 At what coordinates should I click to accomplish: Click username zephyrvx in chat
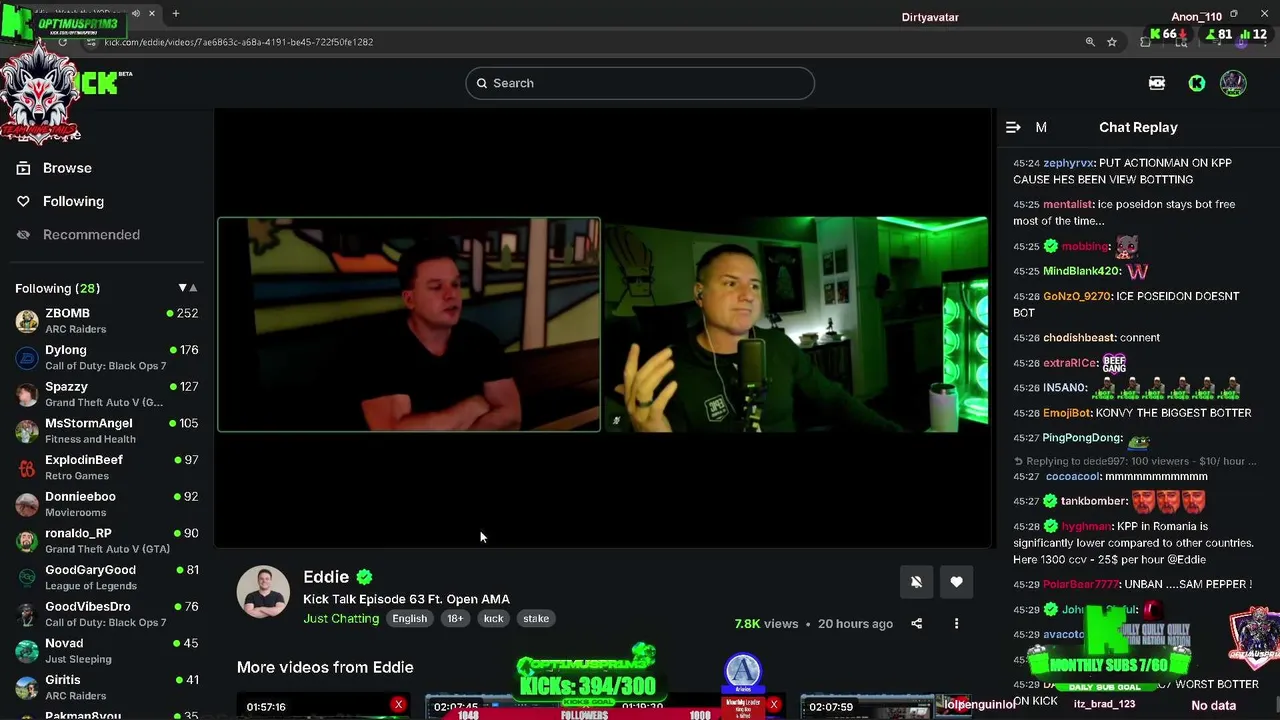coord(1068,163)
